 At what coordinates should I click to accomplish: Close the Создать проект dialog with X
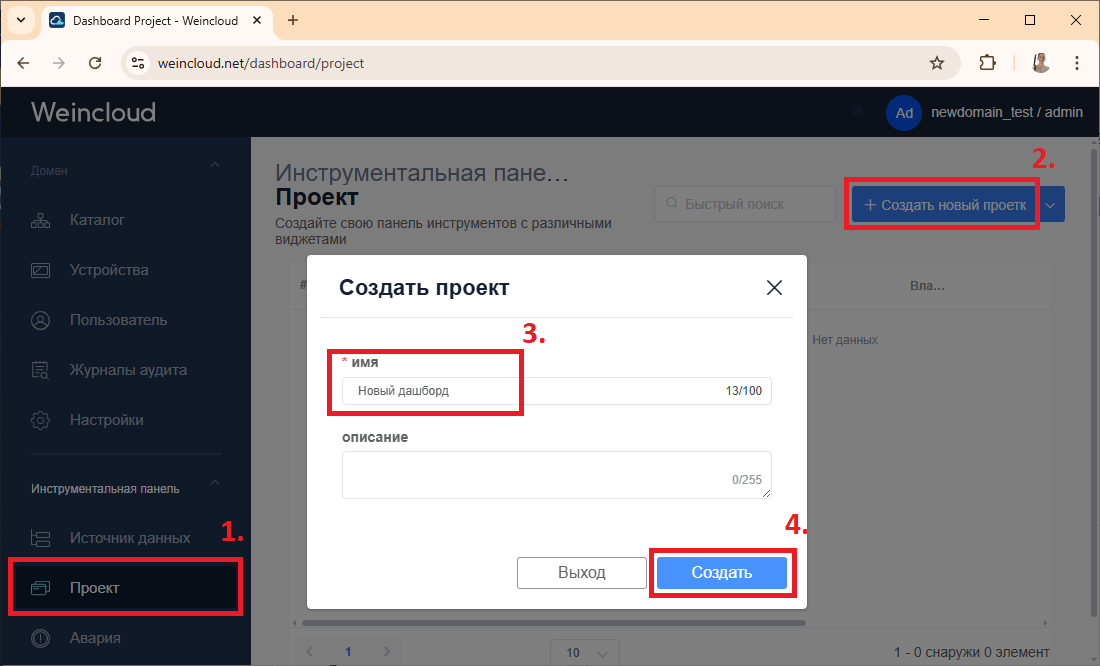[x=774, y=288]
